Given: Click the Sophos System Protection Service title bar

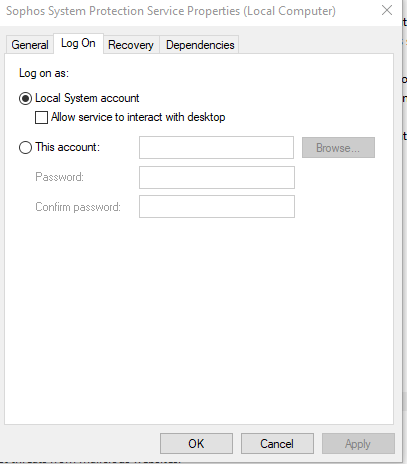Looking at the screenshot, I should click(171, 11).
